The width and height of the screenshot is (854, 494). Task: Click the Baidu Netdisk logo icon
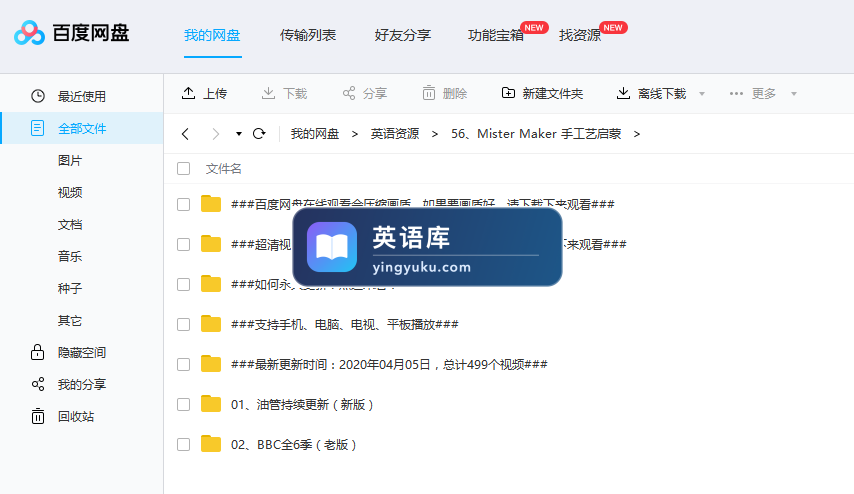[x=29, y=33]
